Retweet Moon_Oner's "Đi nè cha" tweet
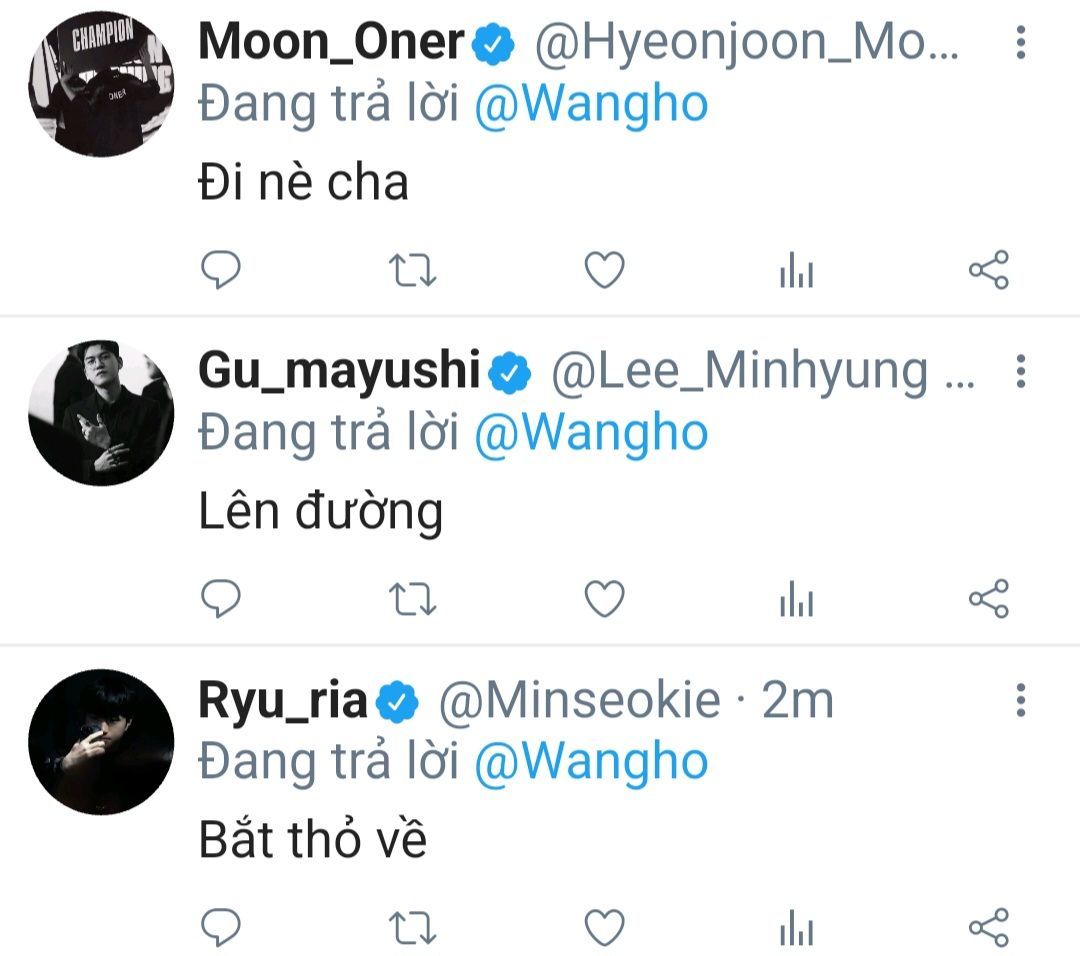1080x956 pixels. click(x=412, y=269)
